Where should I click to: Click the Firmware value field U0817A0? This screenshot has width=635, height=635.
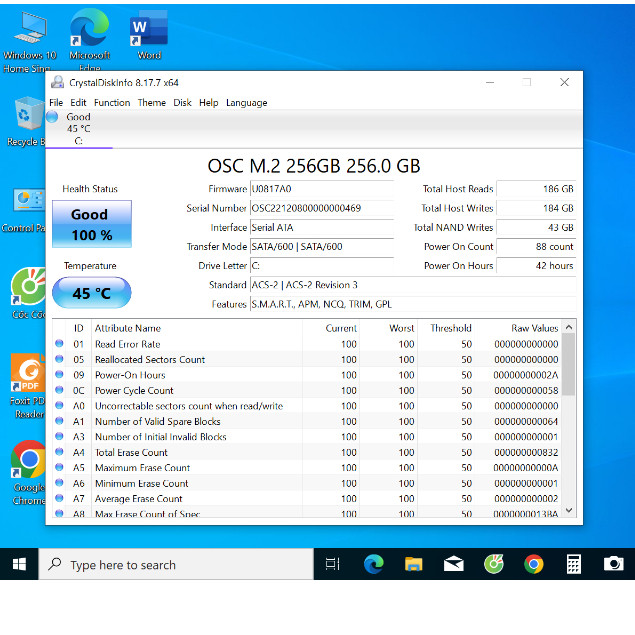pos(322,189)
